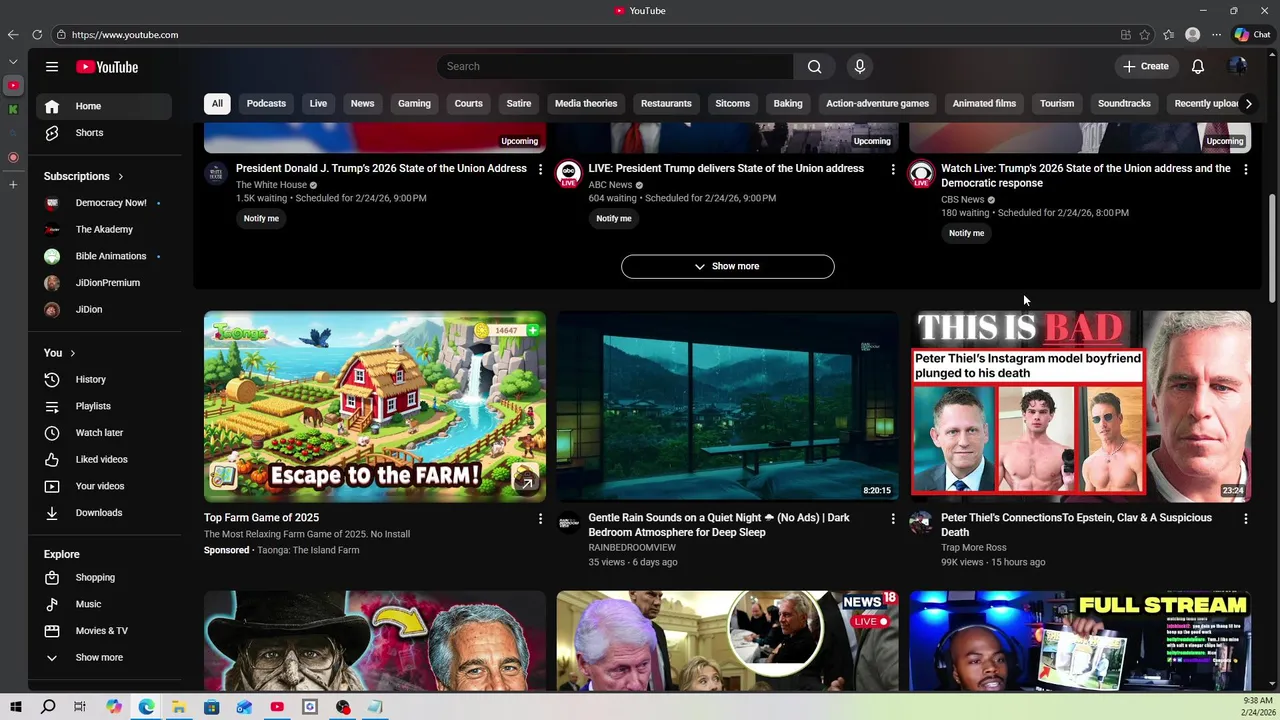The height and width of the screenshot is (720, 1280).
Task: Open taskbar Search magnifier
Action: [48, 707]
